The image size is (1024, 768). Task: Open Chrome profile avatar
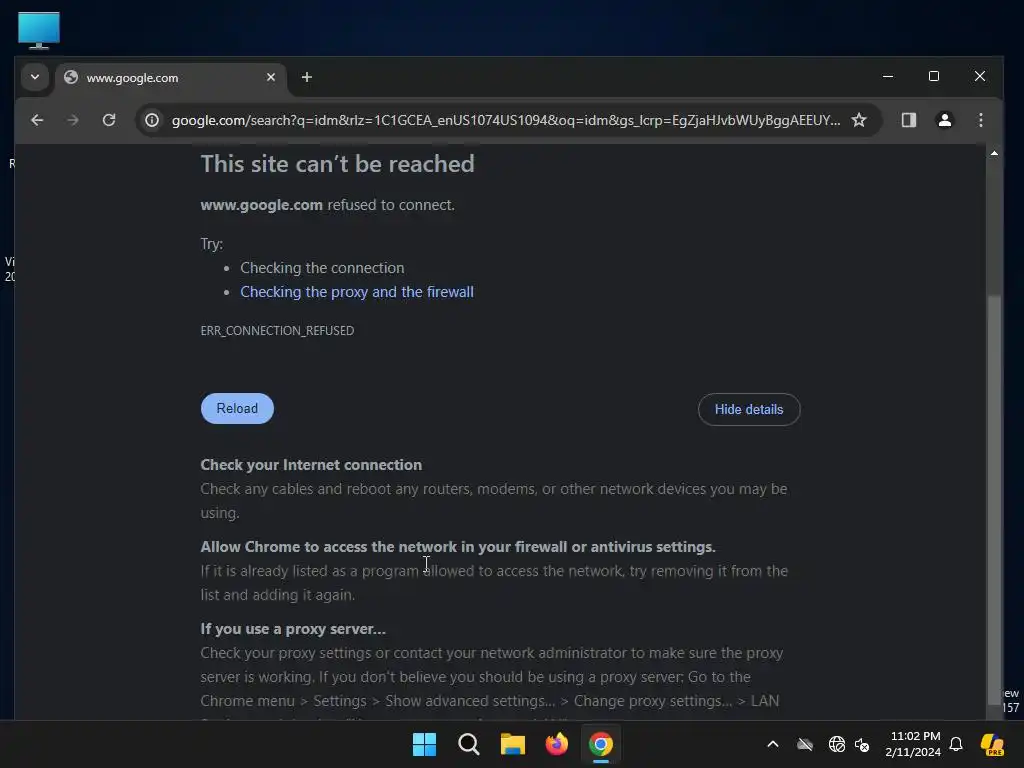click(x=944, y=120)
